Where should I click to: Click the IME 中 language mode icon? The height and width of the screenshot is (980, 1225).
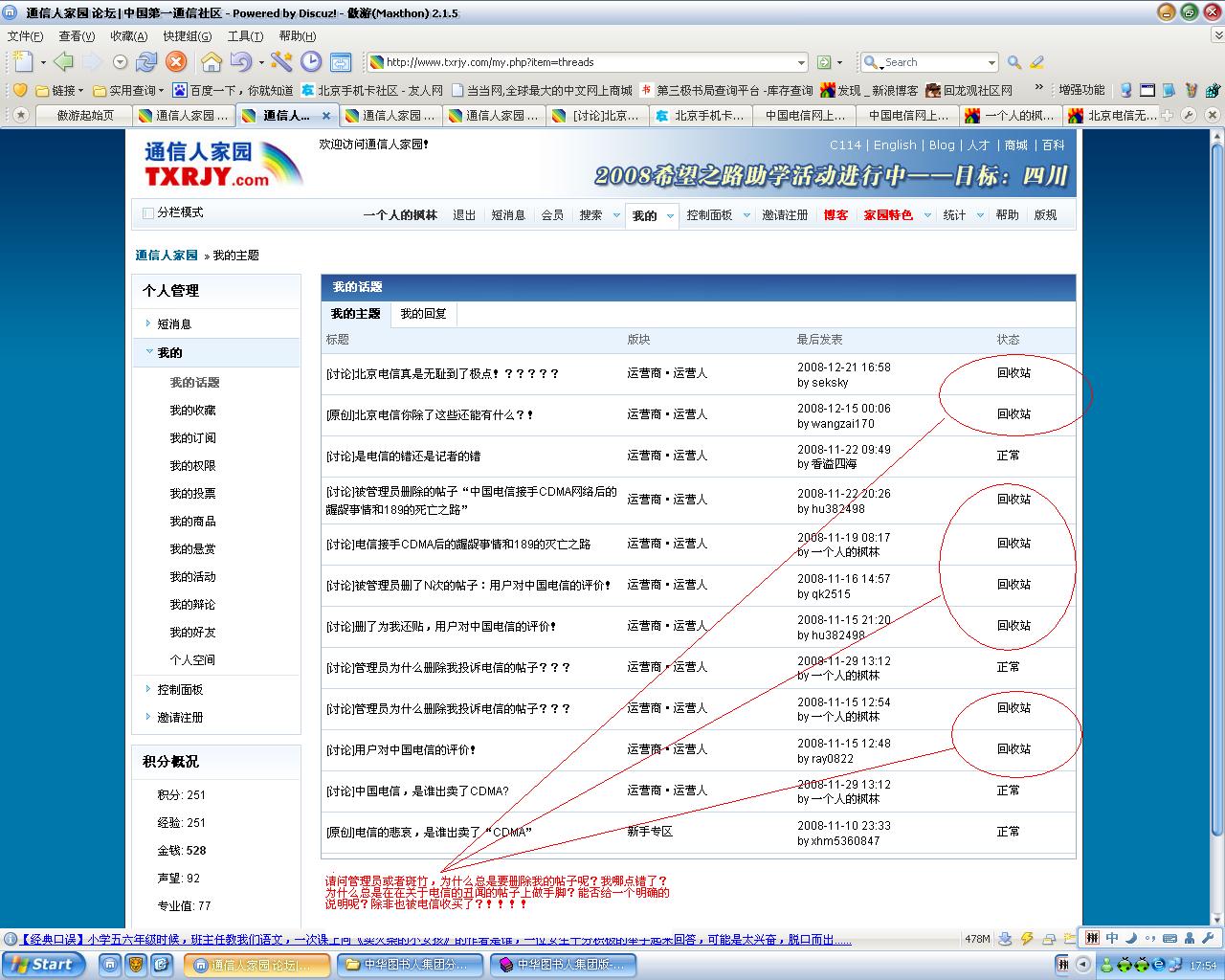point(1112,939)
